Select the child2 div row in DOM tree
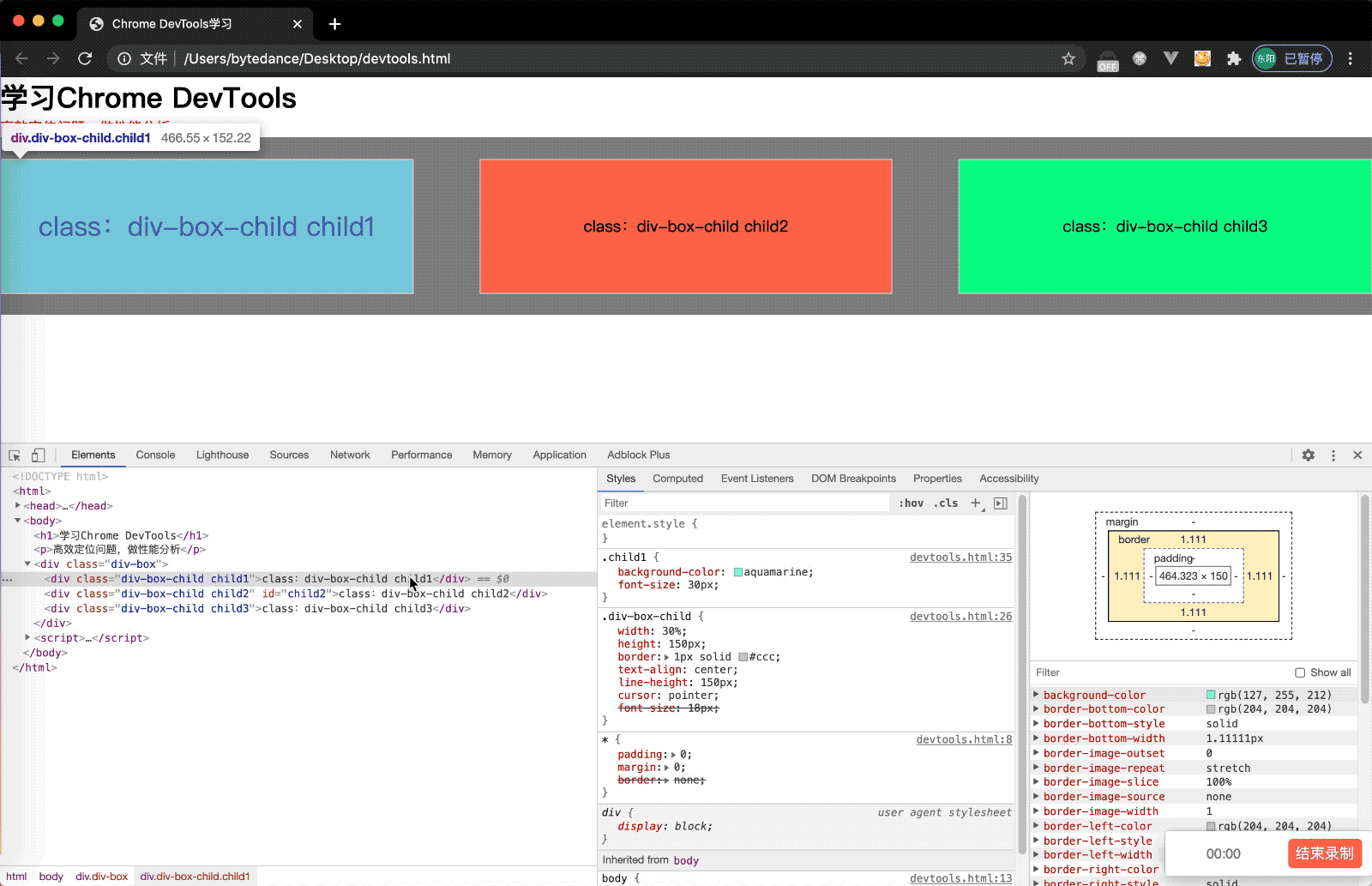The image size is (1372, 886). 298,594
